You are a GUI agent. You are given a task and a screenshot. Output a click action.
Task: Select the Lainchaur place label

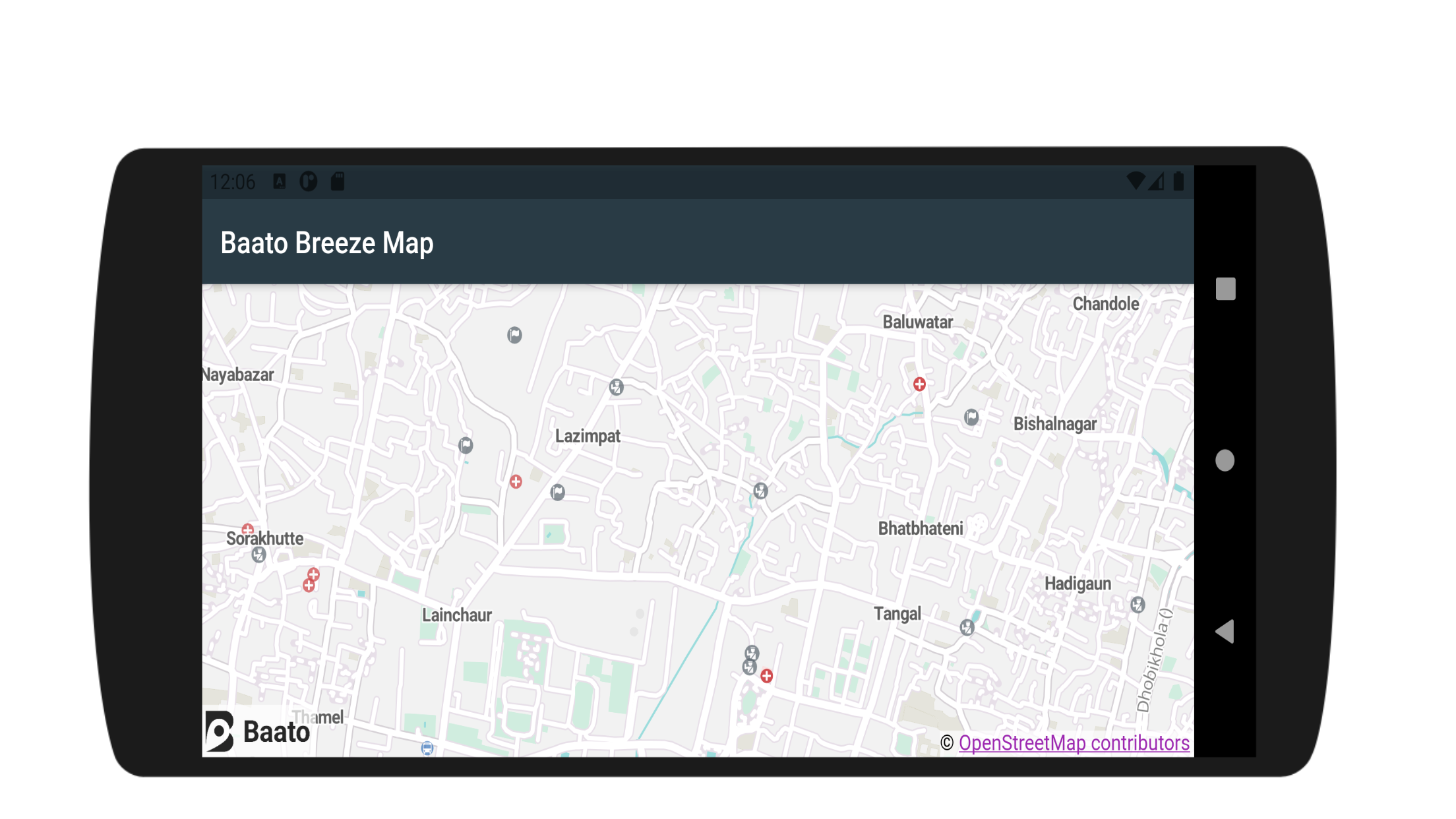tap(457, 615)
